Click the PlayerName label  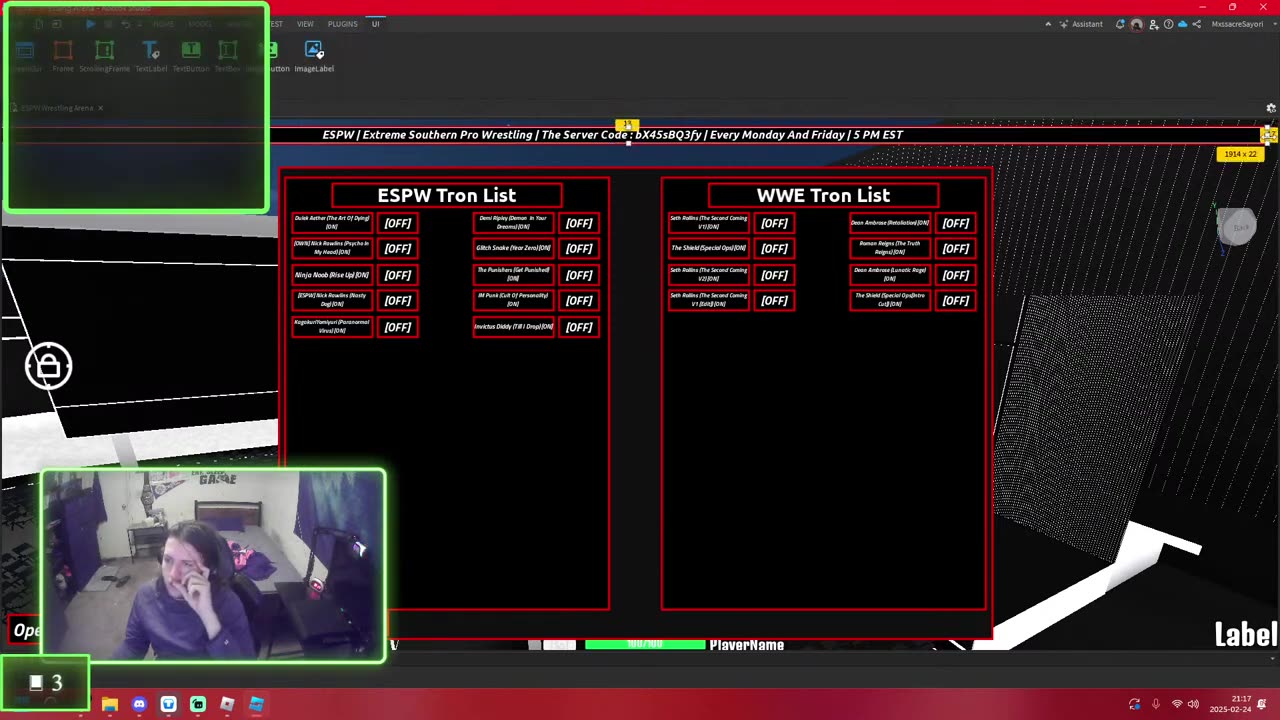(746, 645)
